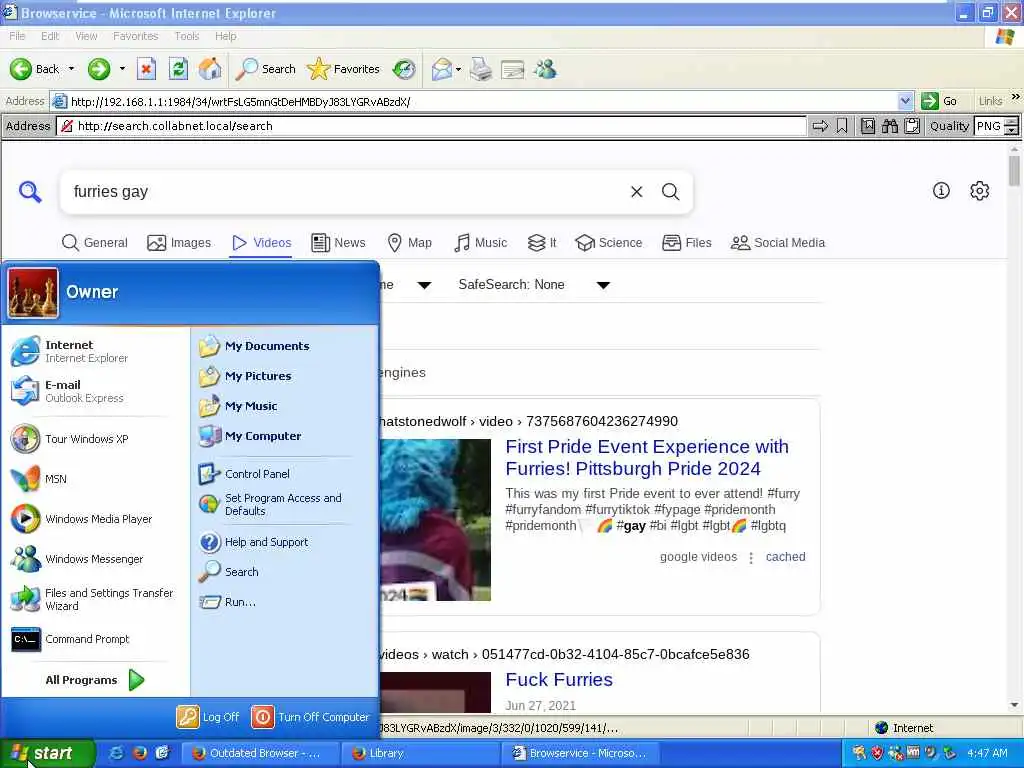
Task: Open the Edit menu
Action: (x=50, y=36)
